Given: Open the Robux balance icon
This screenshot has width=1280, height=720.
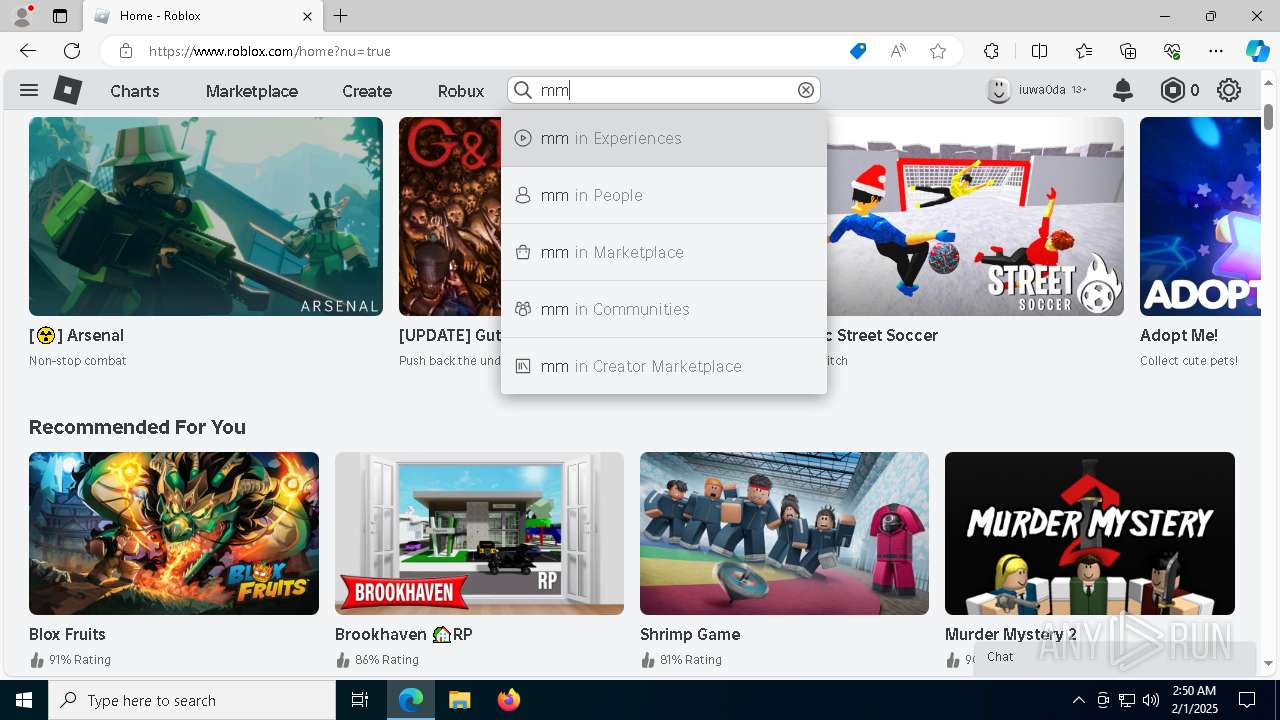Looking at the screenshot, I should point(1172,90).
